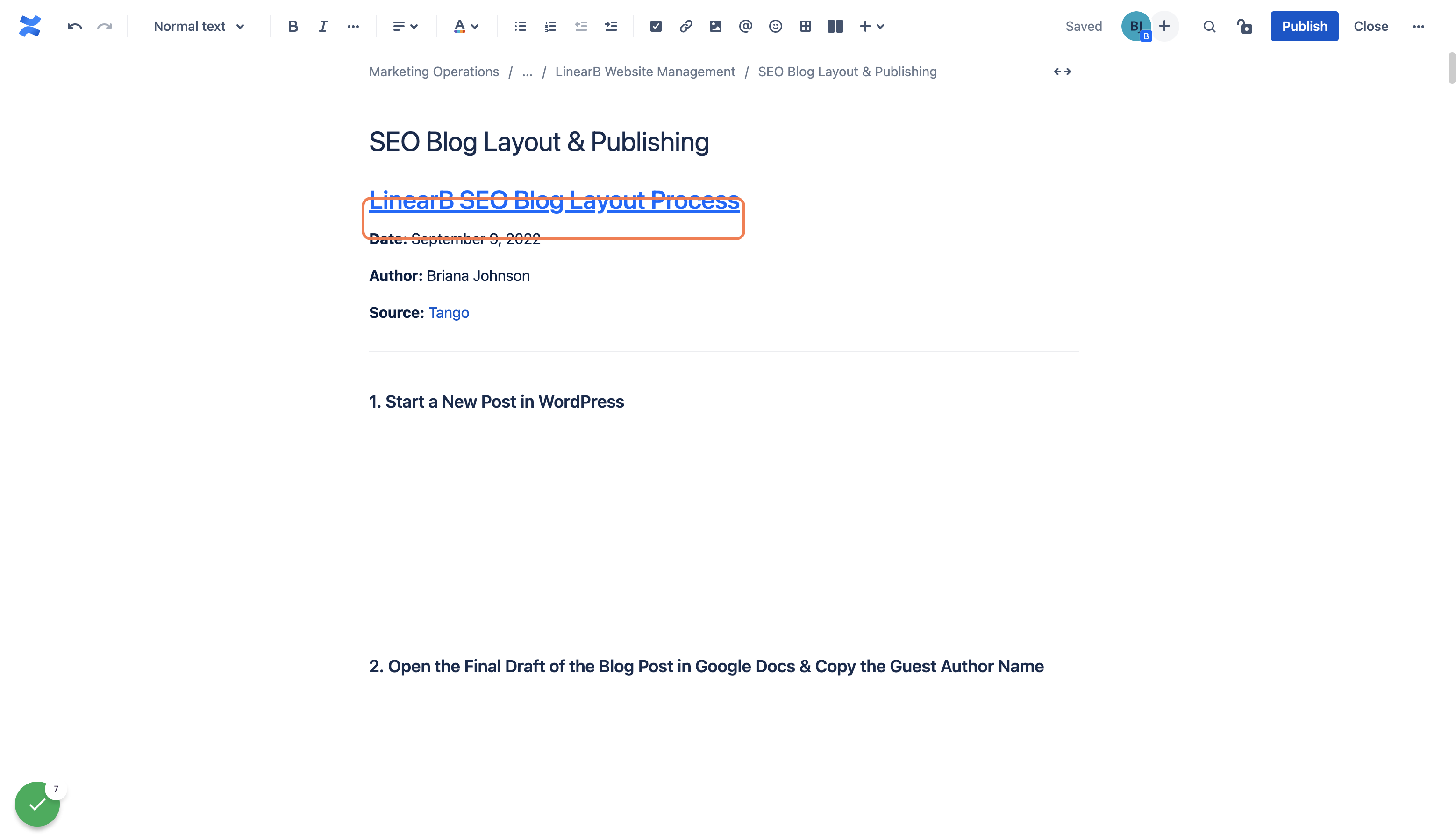Screen dimensions: 1456x834
Task: Redo the last edit
Action: [x=105, y=26]
